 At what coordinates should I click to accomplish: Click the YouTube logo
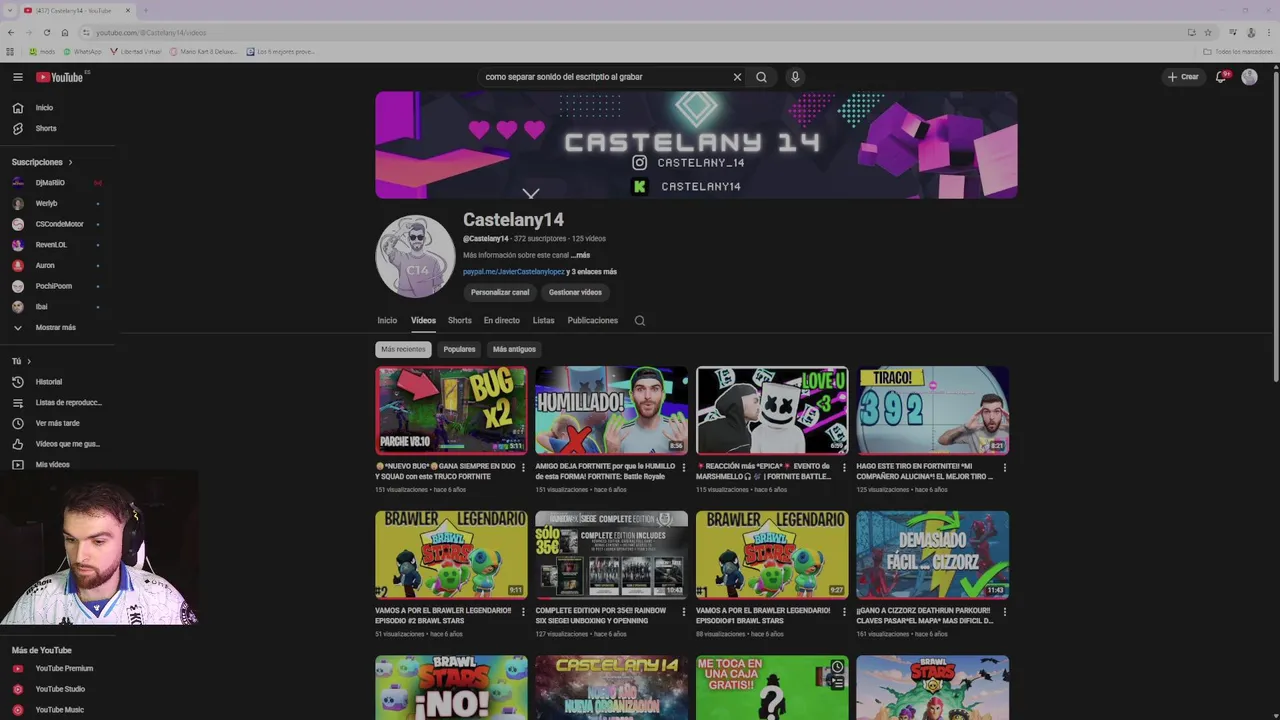[x=60, y=77]
